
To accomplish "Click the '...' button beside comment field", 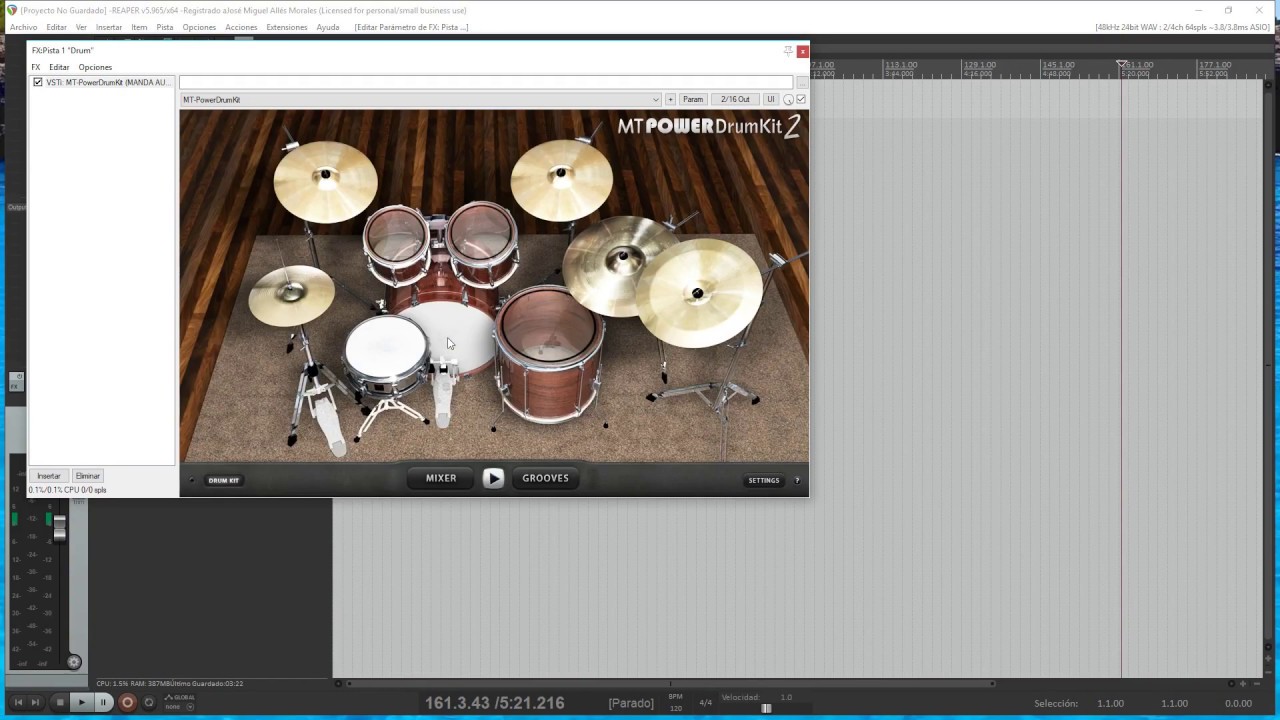I will tap(801, 82).
